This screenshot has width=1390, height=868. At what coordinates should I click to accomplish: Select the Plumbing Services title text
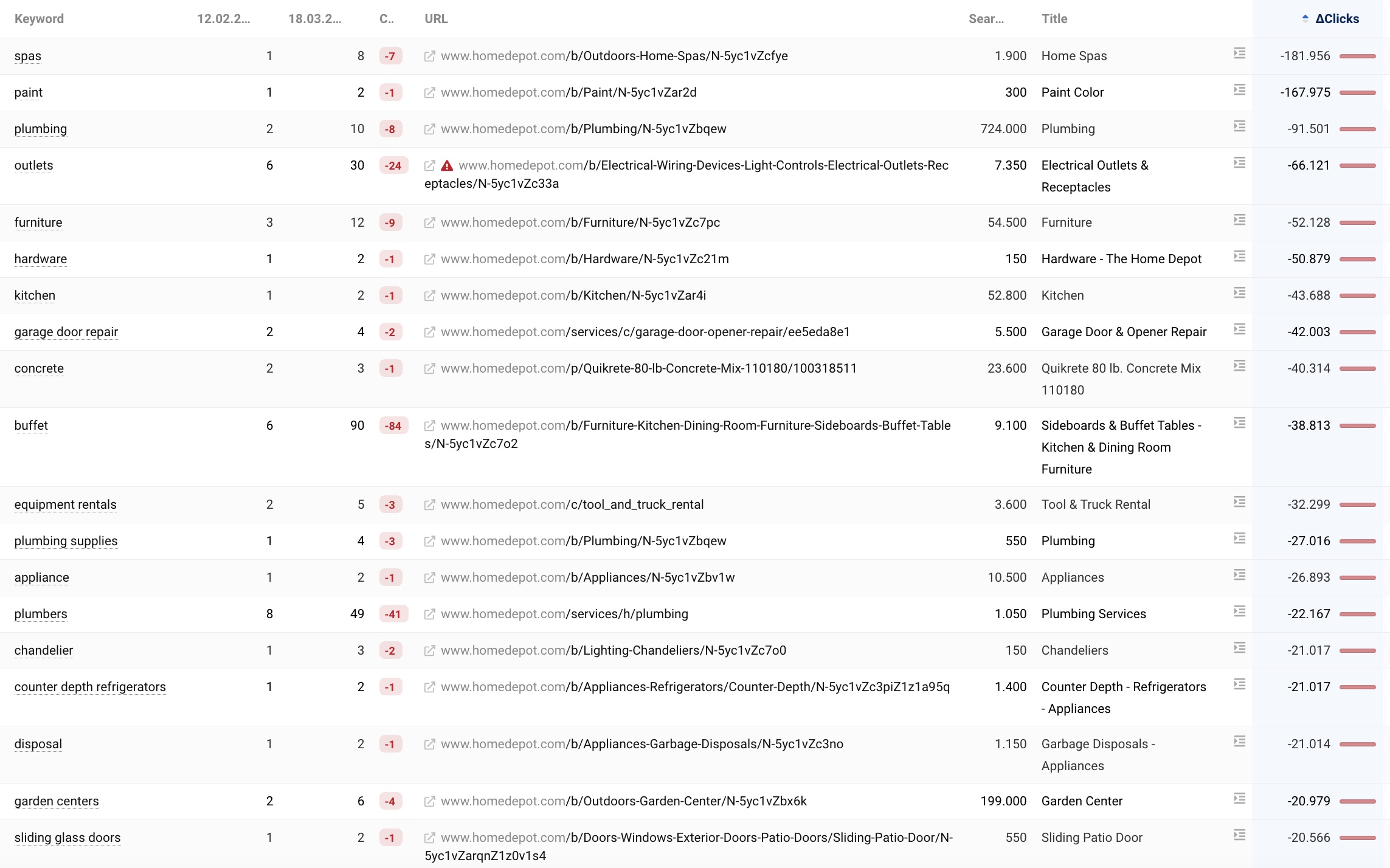1094,614
